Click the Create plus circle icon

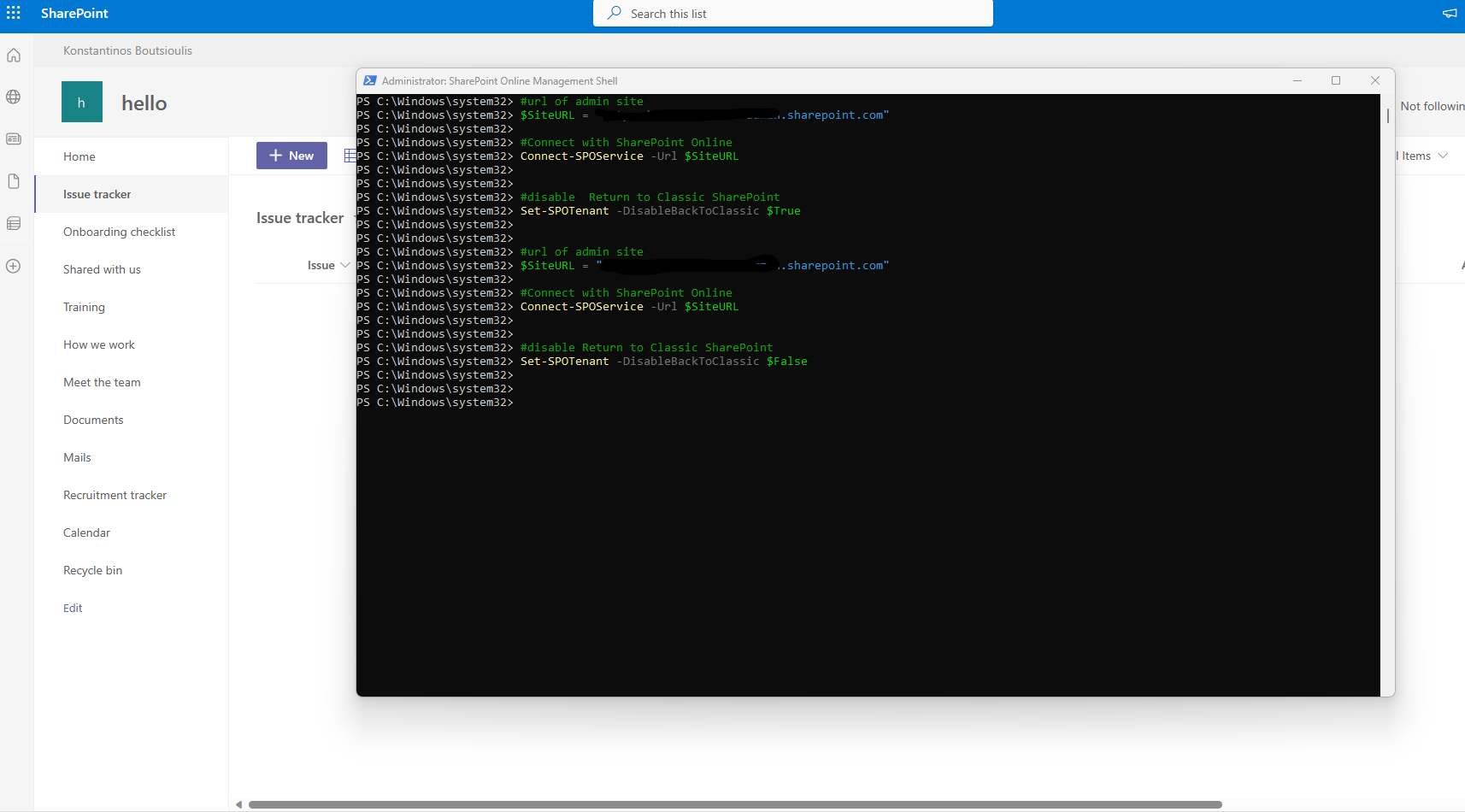(14, 266)
